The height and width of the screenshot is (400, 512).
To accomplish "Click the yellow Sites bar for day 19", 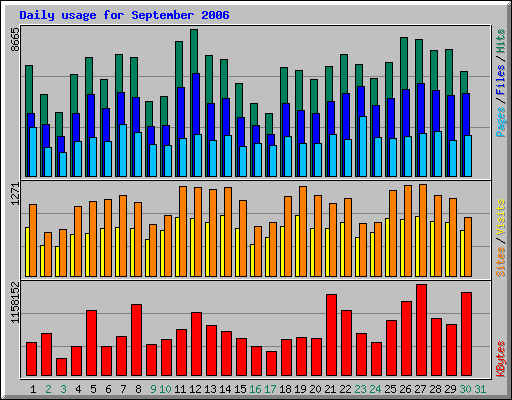I will click(x=297, y=246).
